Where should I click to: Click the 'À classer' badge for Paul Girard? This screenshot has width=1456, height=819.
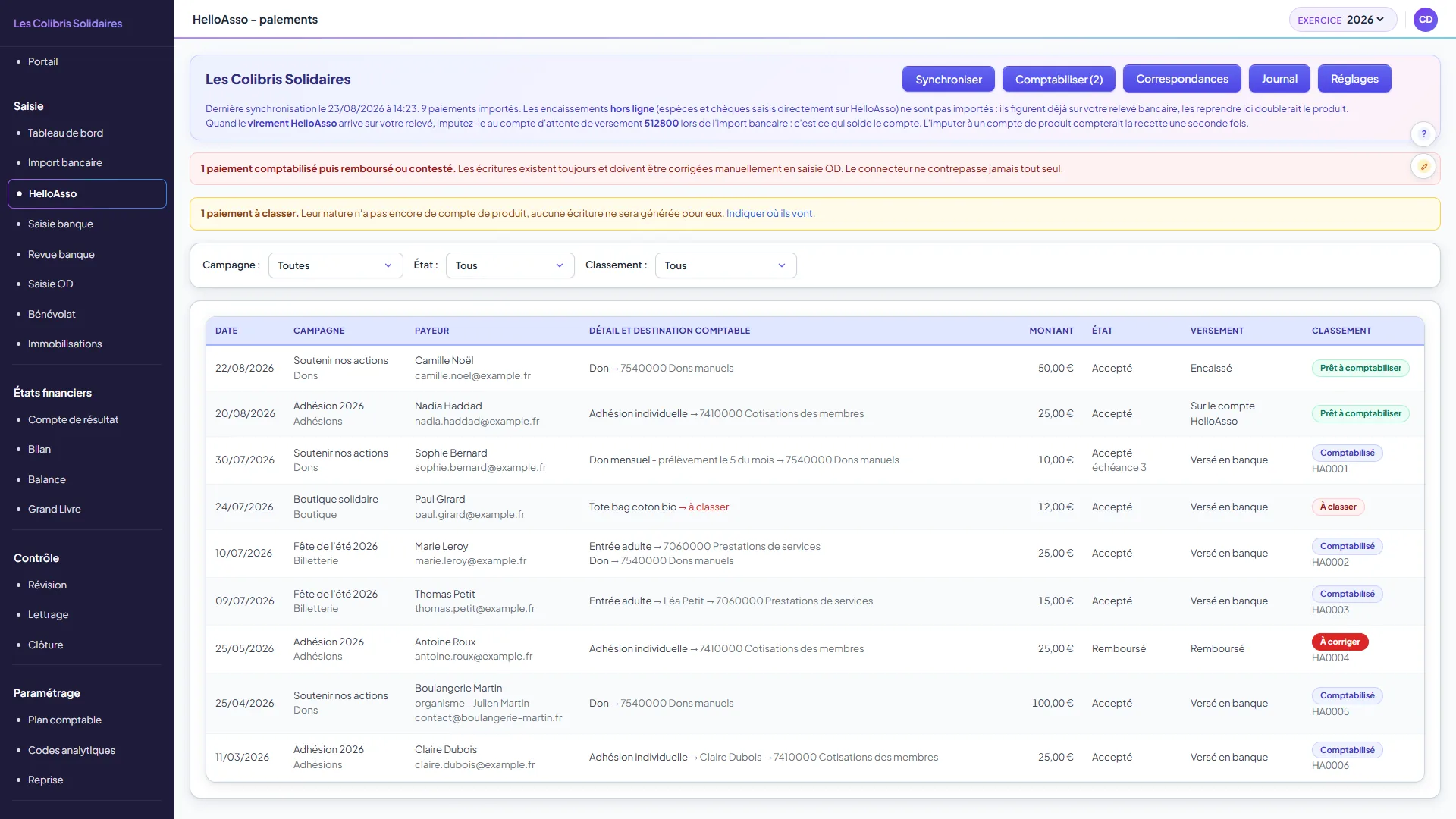click(1338, 507)
